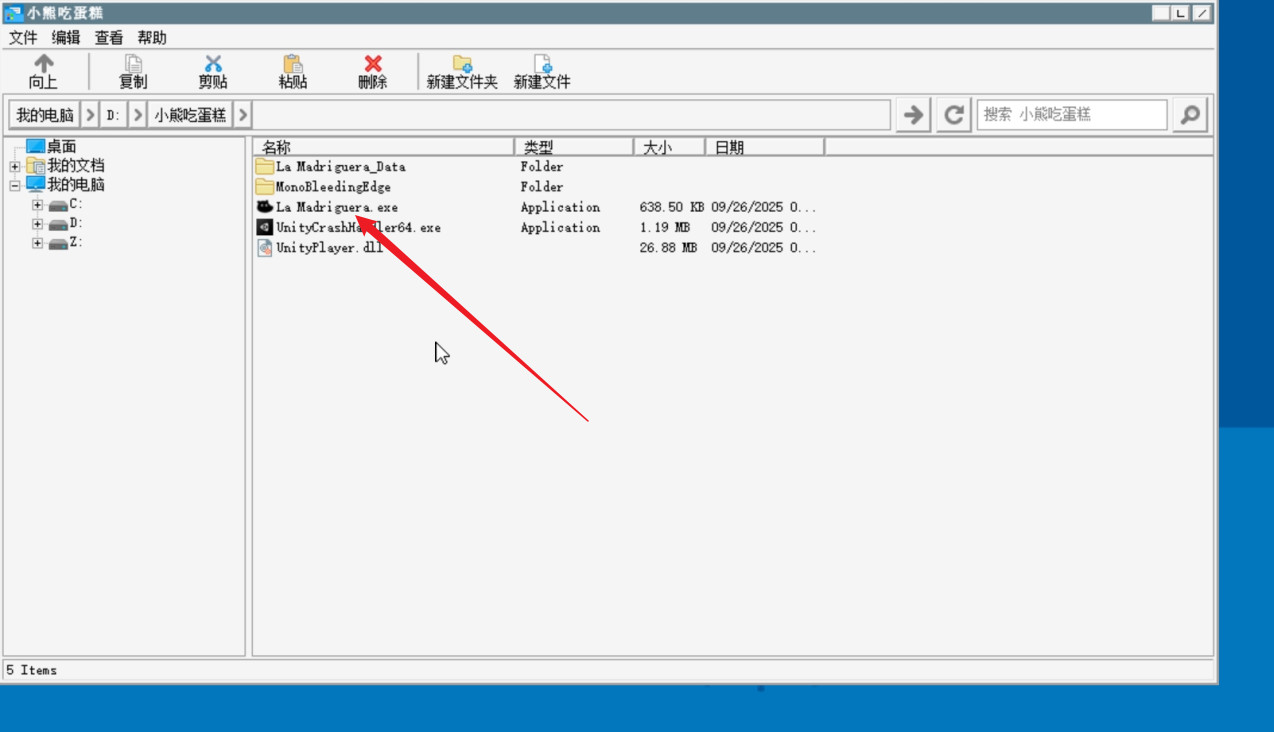Sort files by the 大小 column header
Screen dimensions: 1274x732
(x=668, y=148)
